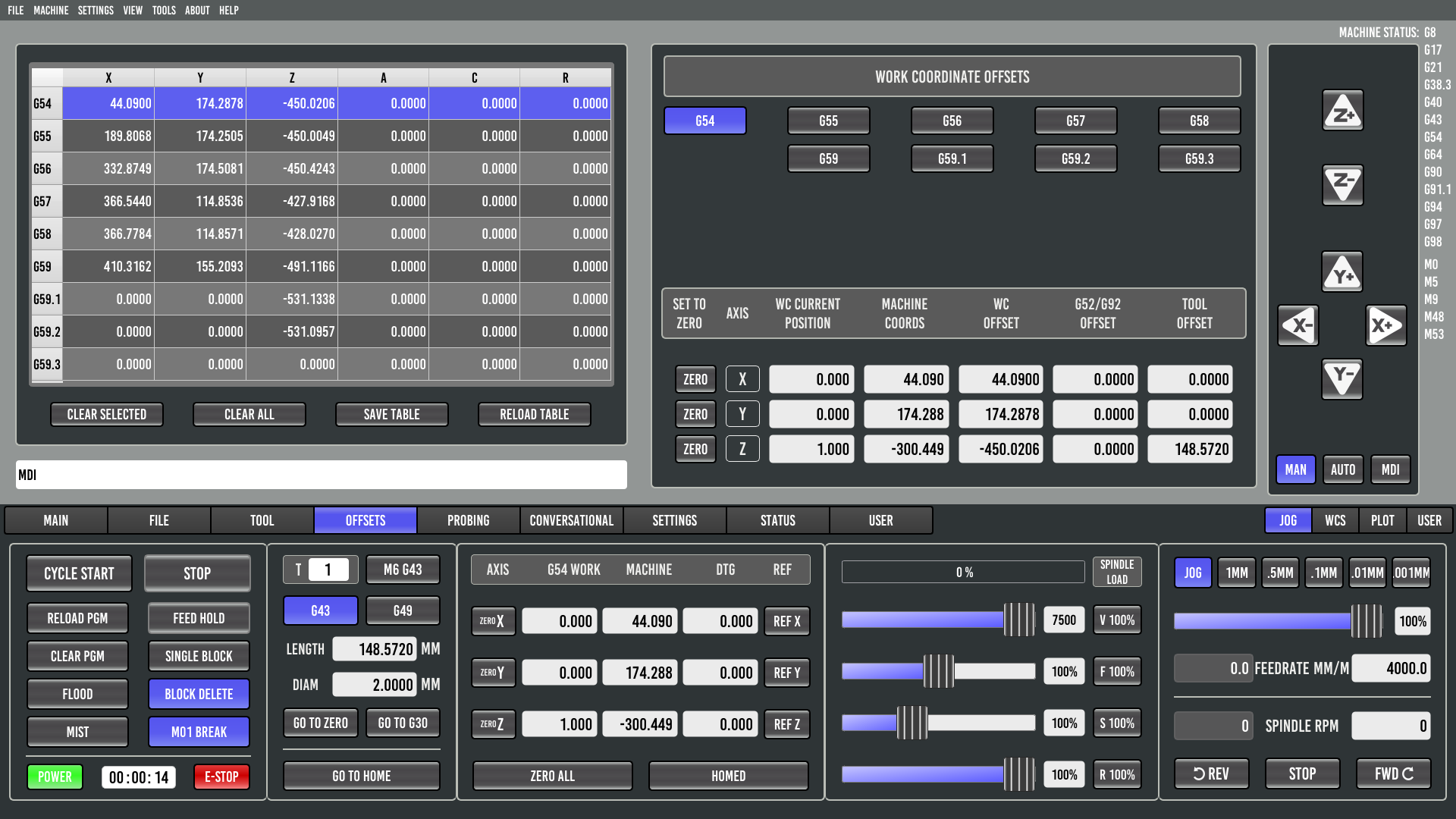The width and height of the screenshot is (1456, 819).
Task: Toggle the machine POWER button
Action: click(55, 777)
